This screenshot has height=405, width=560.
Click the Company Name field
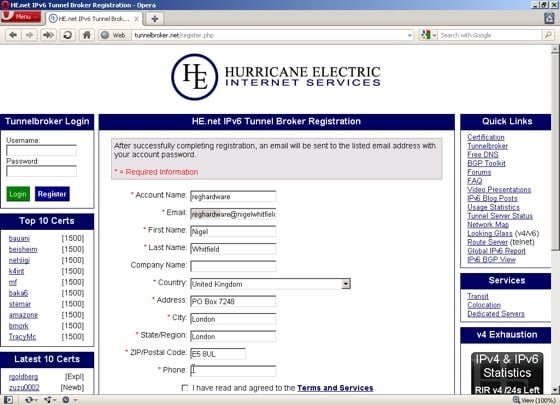233,266
